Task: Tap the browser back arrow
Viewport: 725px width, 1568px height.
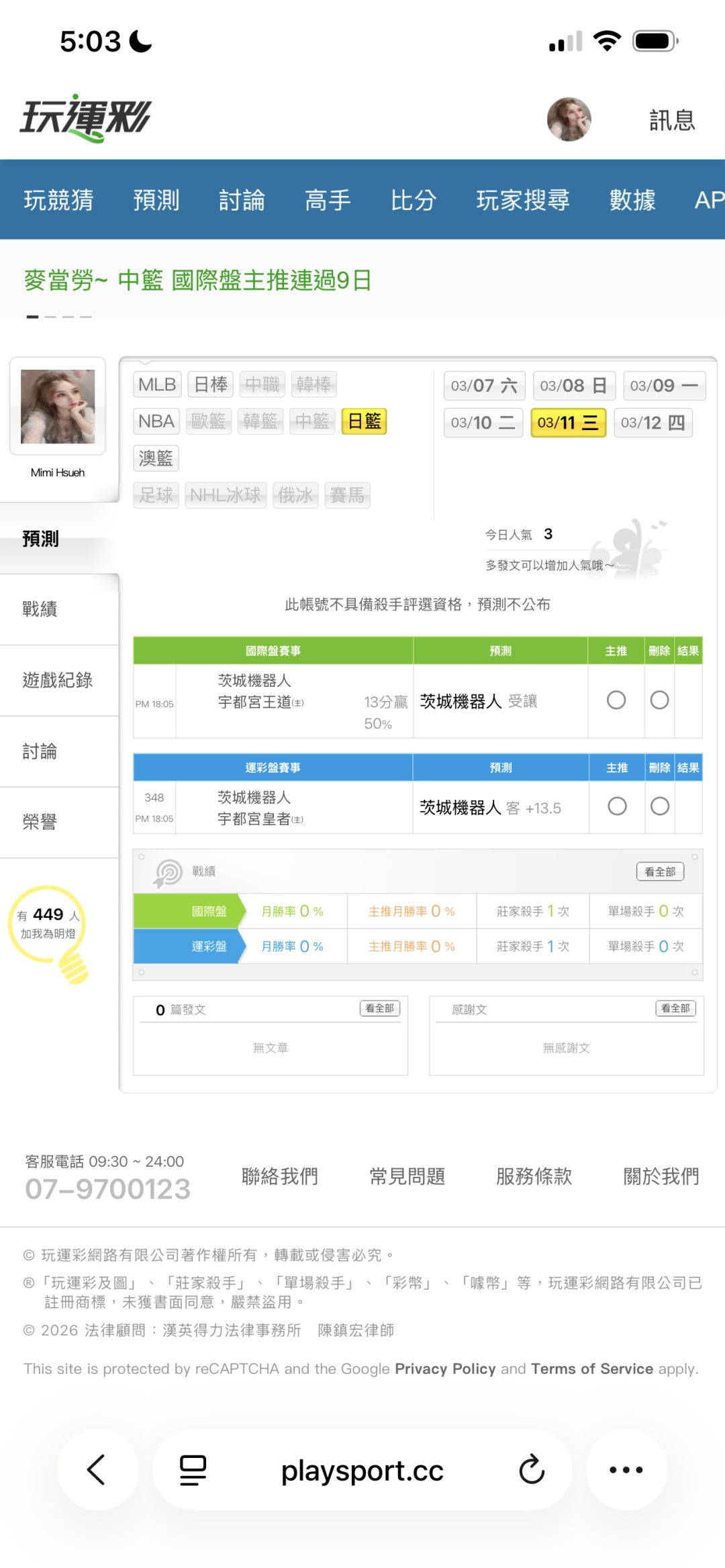Action: [97, 1469]
